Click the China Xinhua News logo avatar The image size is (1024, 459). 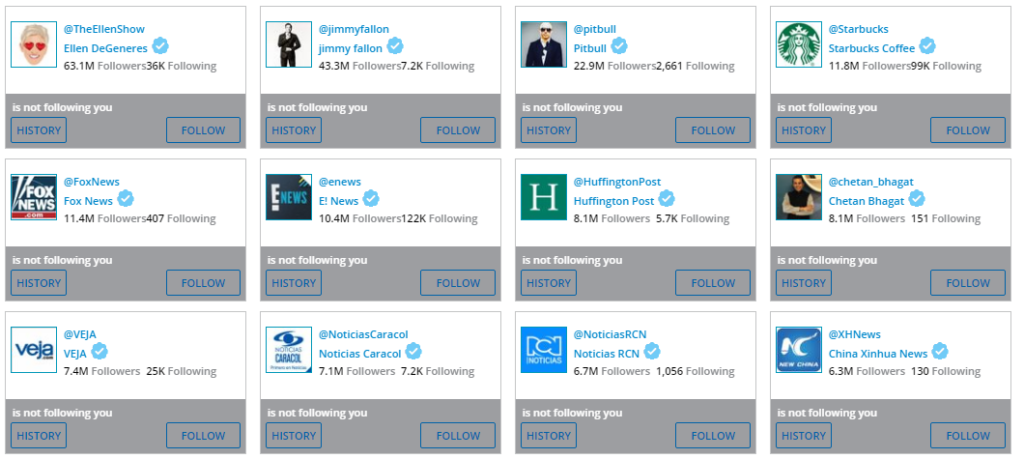click(x=799, y=350)
